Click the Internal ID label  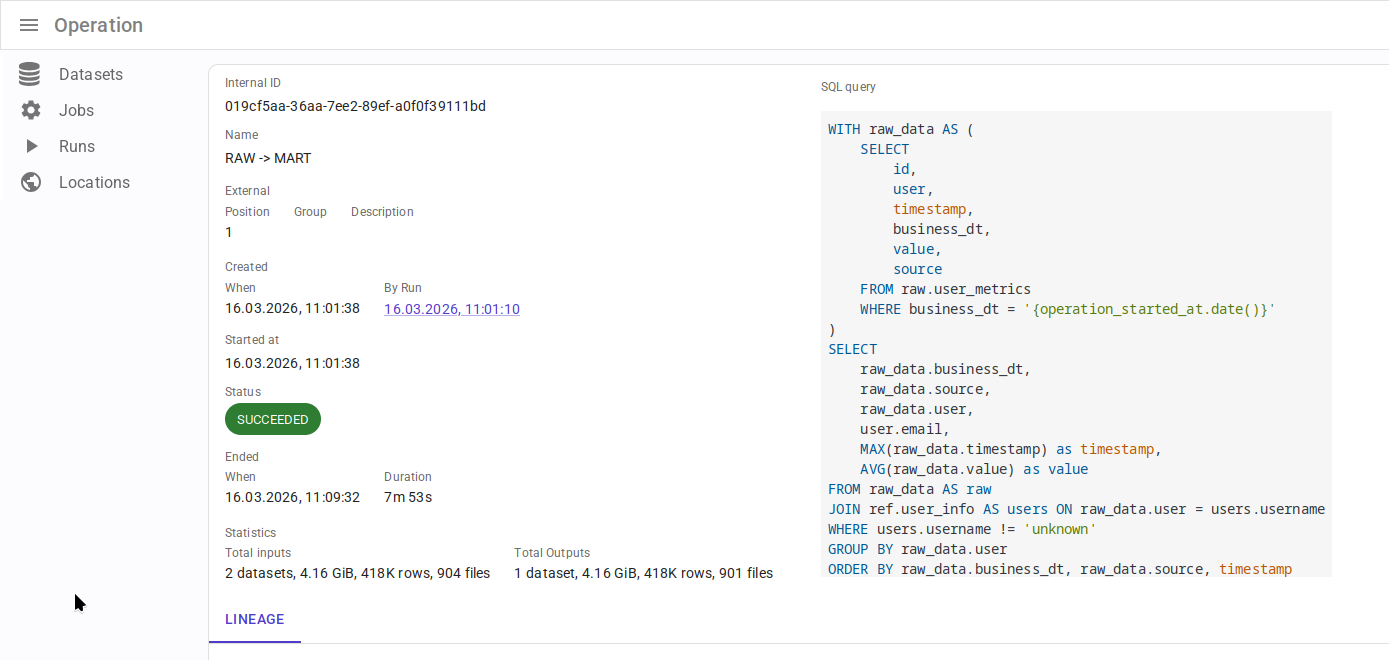point(253,83)
